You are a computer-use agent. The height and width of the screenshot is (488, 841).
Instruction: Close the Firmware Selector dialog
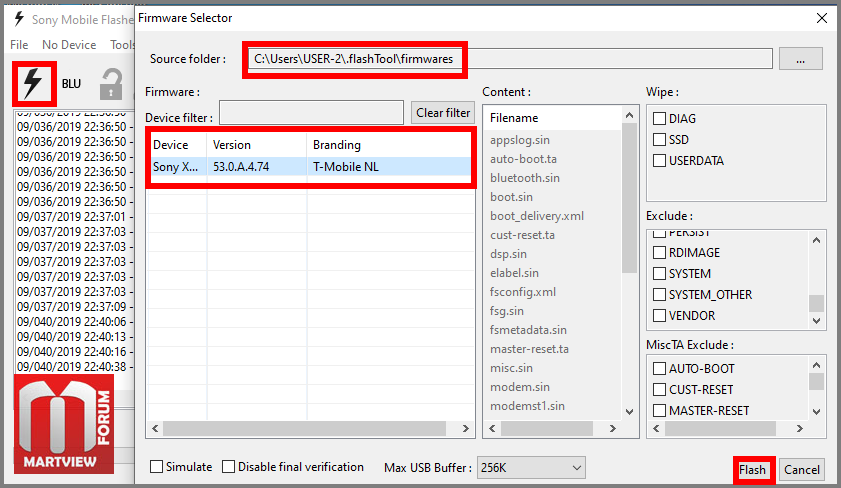click(x=822, y=18)
